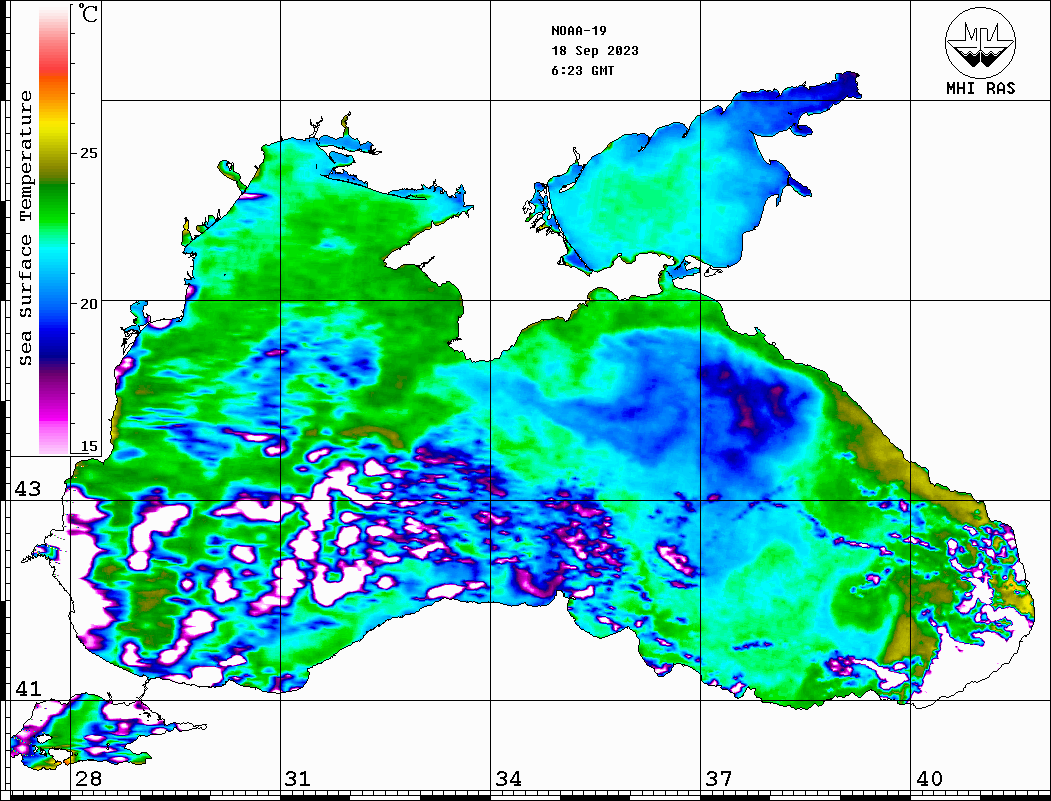
Task: Click the 15 mark on the temperature scale
Action: [88, 446]
